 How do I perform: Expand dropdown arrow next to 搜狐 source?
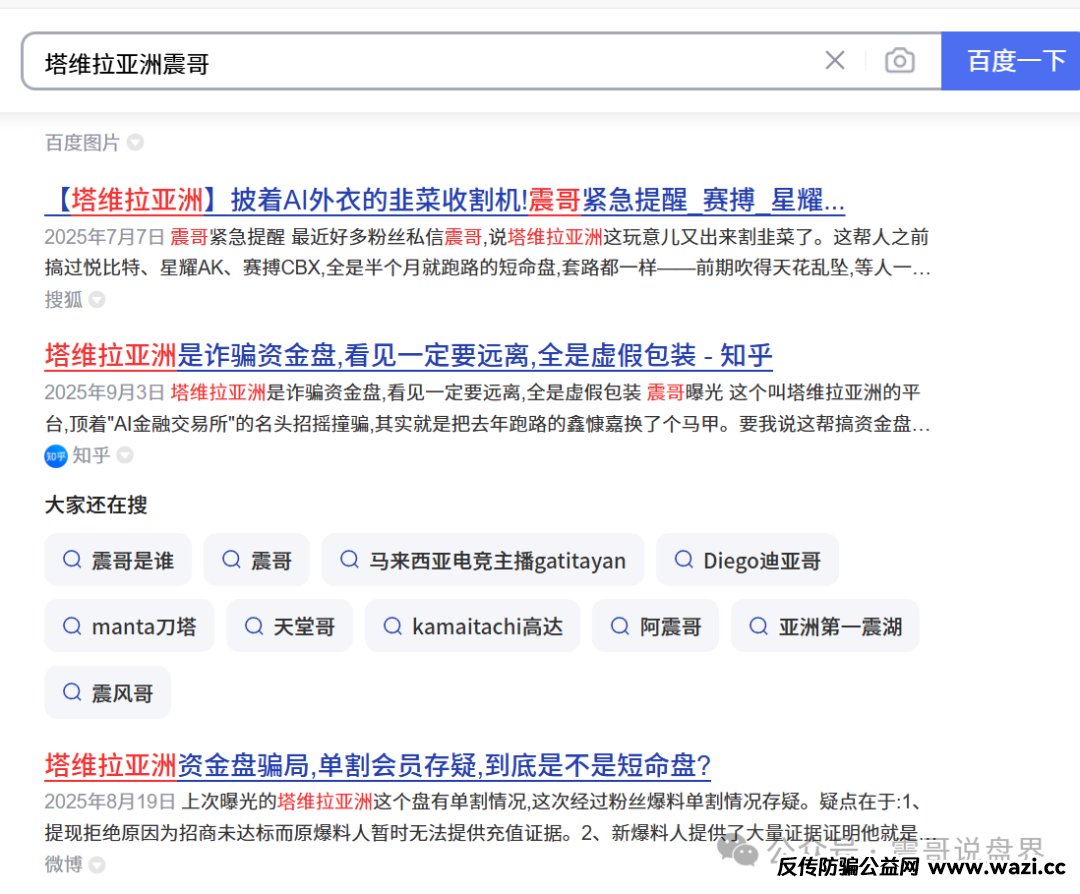tap(97, 300)
